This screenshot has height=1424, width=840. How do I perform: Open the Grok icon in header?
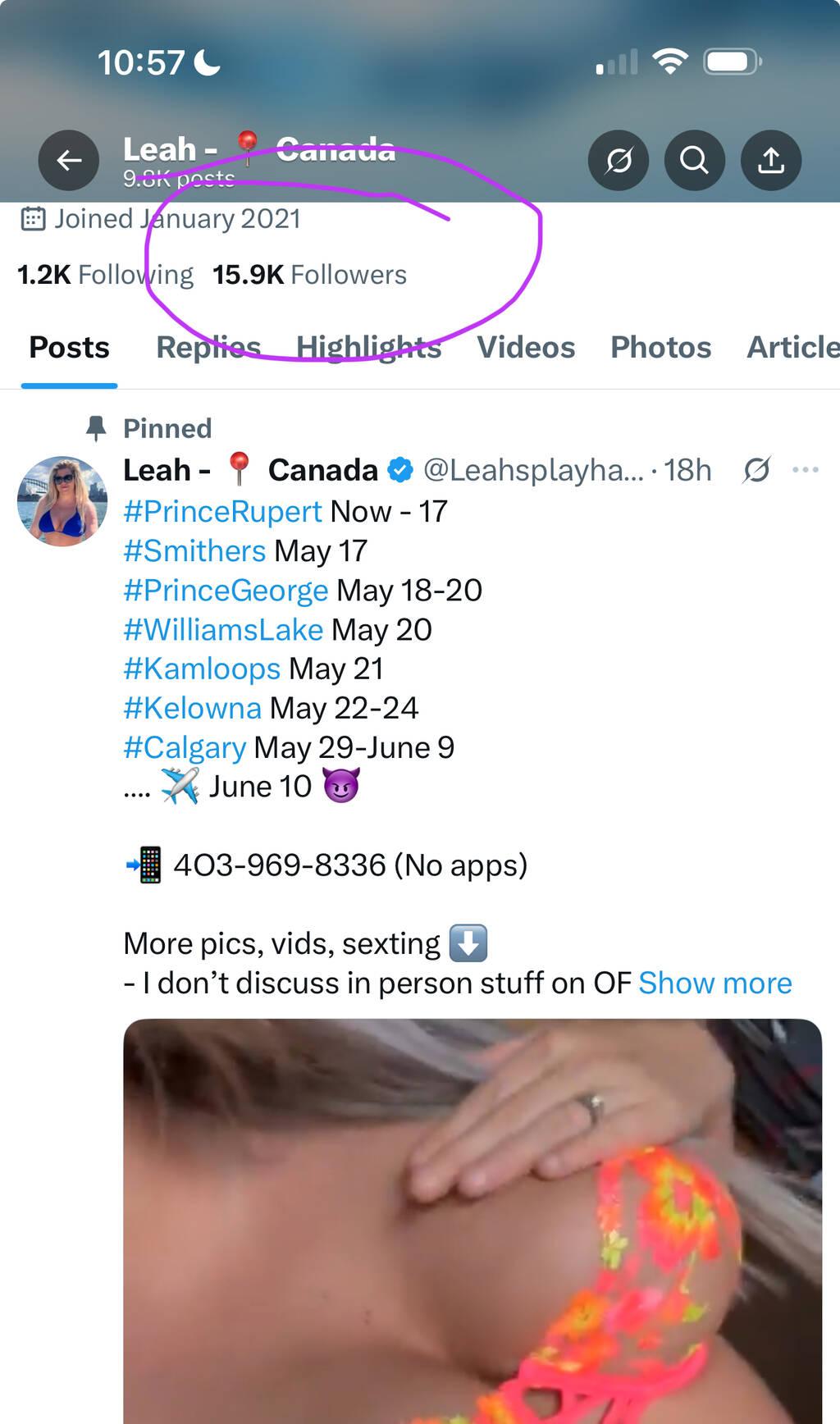[x=619, y=160]
